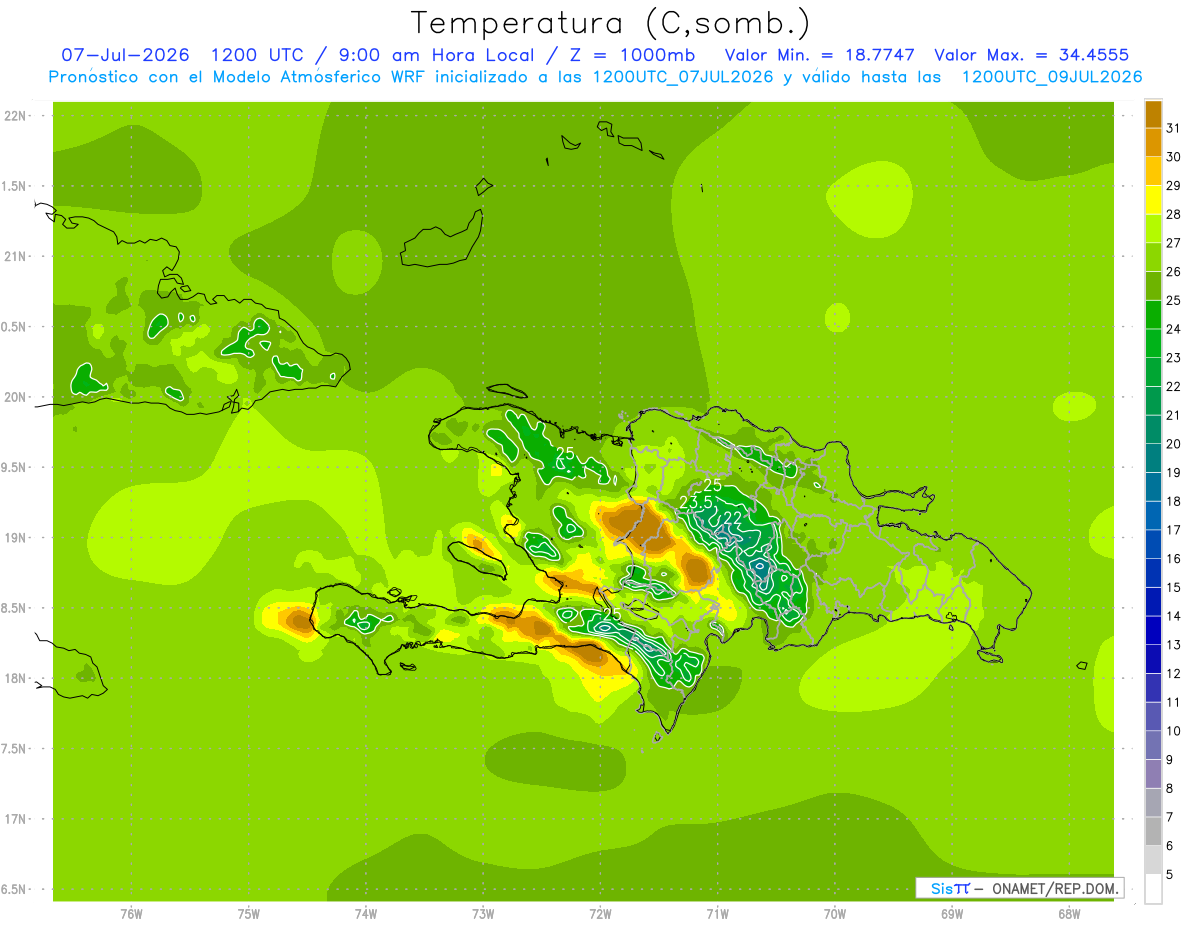Screen dimensions: 1200x927
Task: Click the '21N' latitude axis label
Action: point(16,257)
